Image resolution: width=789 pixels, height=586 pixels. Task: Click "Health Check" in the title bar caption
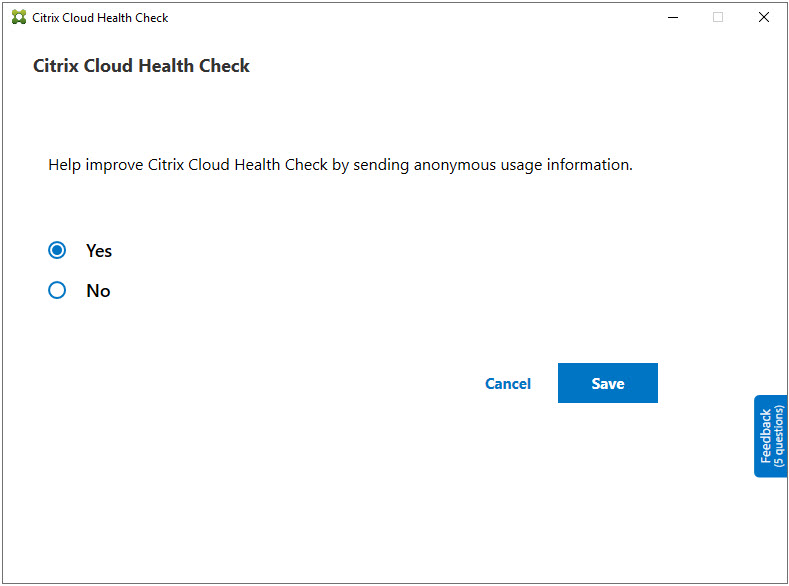(132, 18)
